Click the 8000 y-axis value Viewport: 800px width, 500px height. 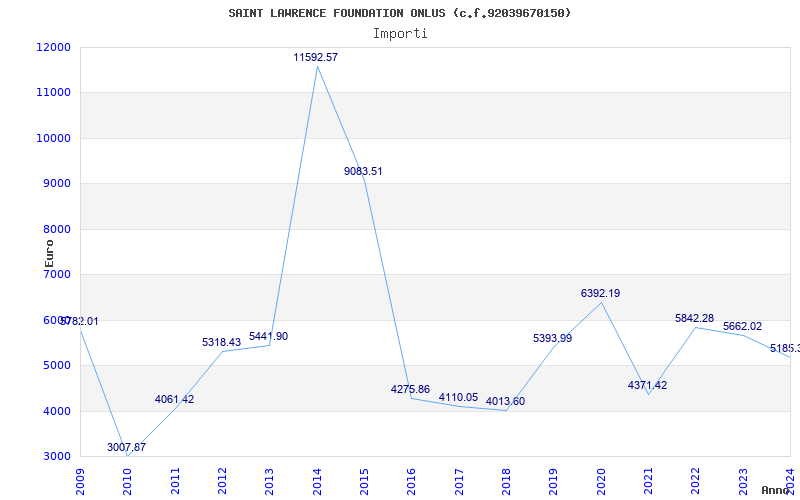click(x=57, y=229)
